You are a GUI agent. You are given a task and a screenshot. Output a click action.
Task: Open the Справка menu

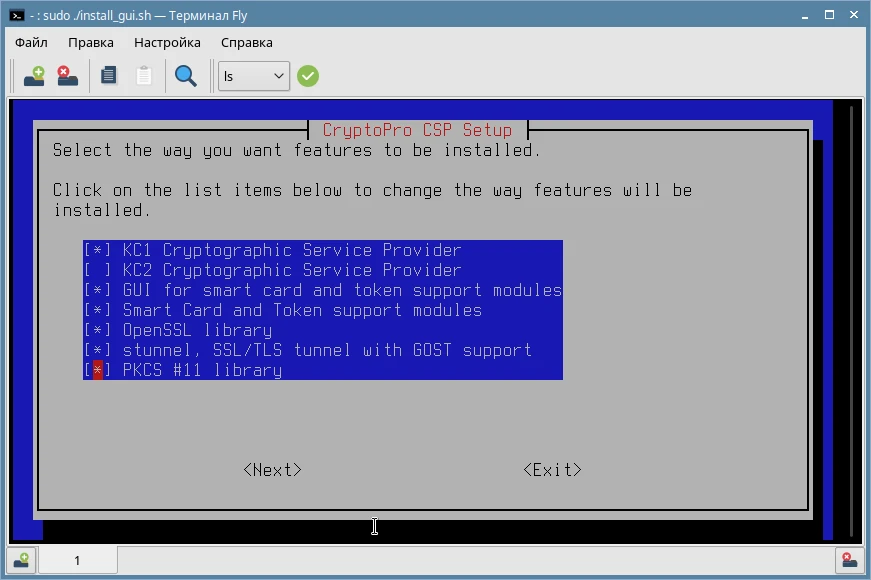(x=247, y=43)
